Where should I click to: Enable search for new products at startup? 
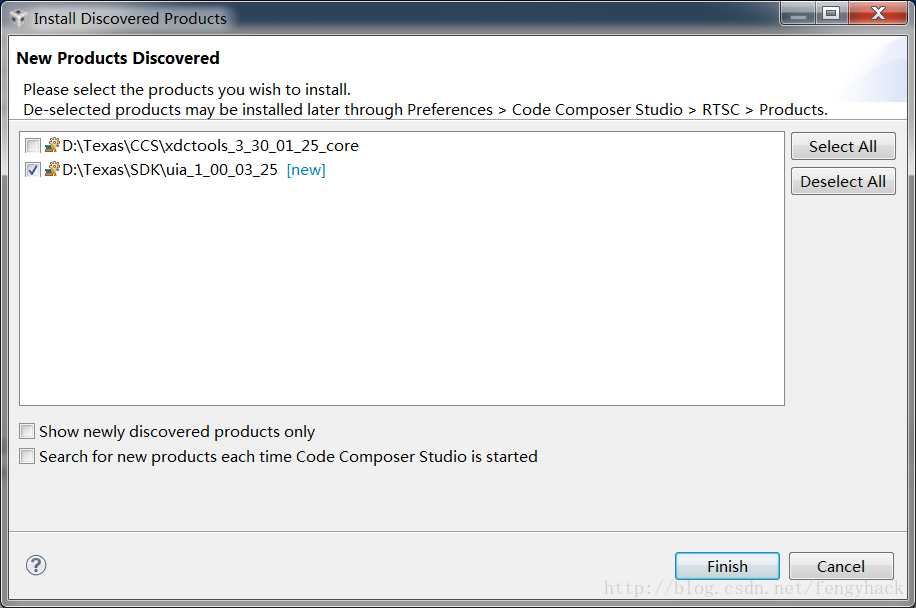(27, 456)
